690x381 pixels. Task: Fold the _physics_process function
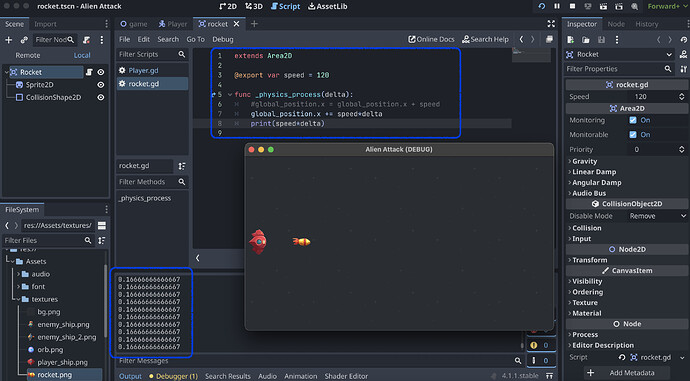pyautogui.click(x=230, y=95)
